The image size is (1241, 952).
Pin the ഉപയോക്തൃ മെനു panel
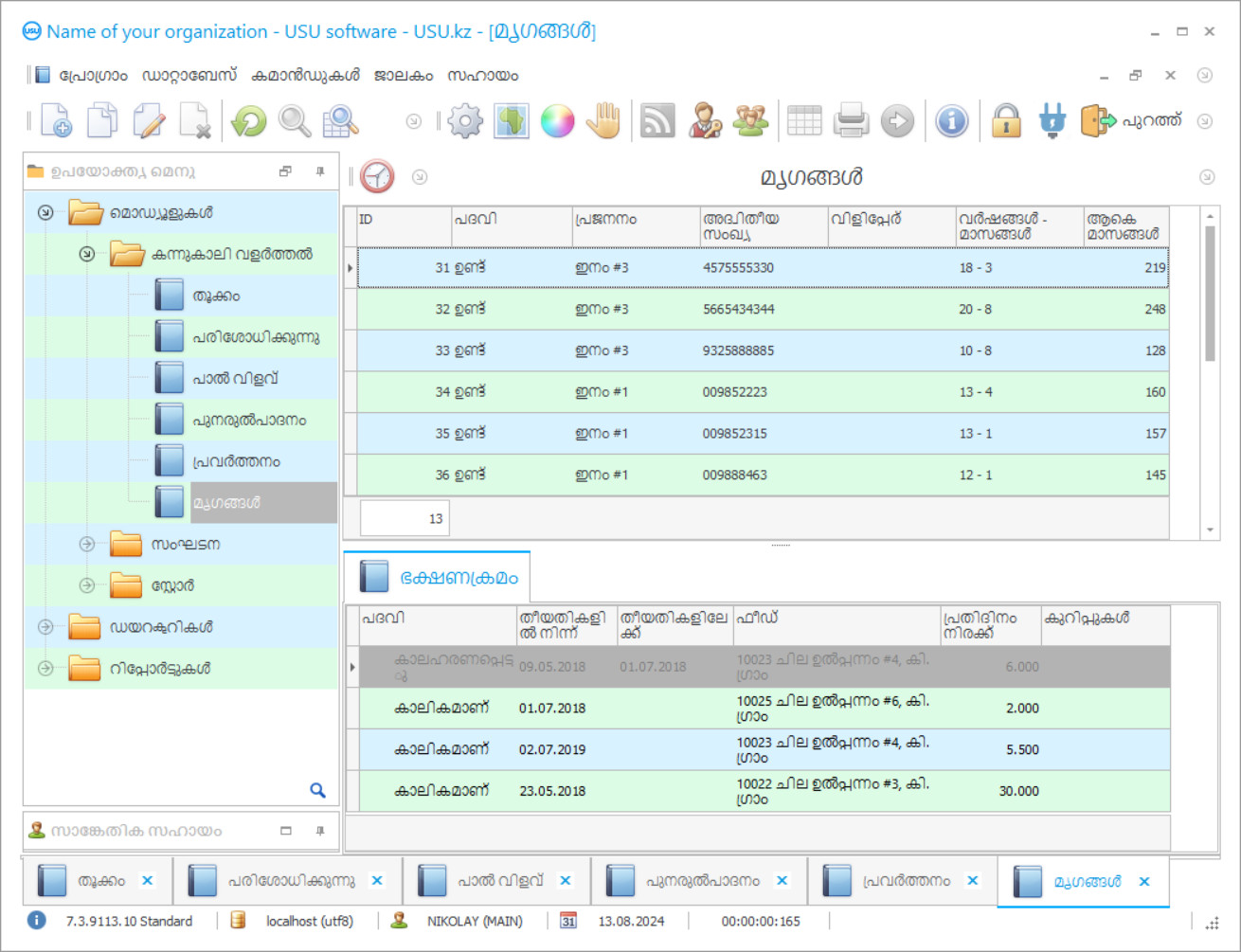tap(320, 171)
